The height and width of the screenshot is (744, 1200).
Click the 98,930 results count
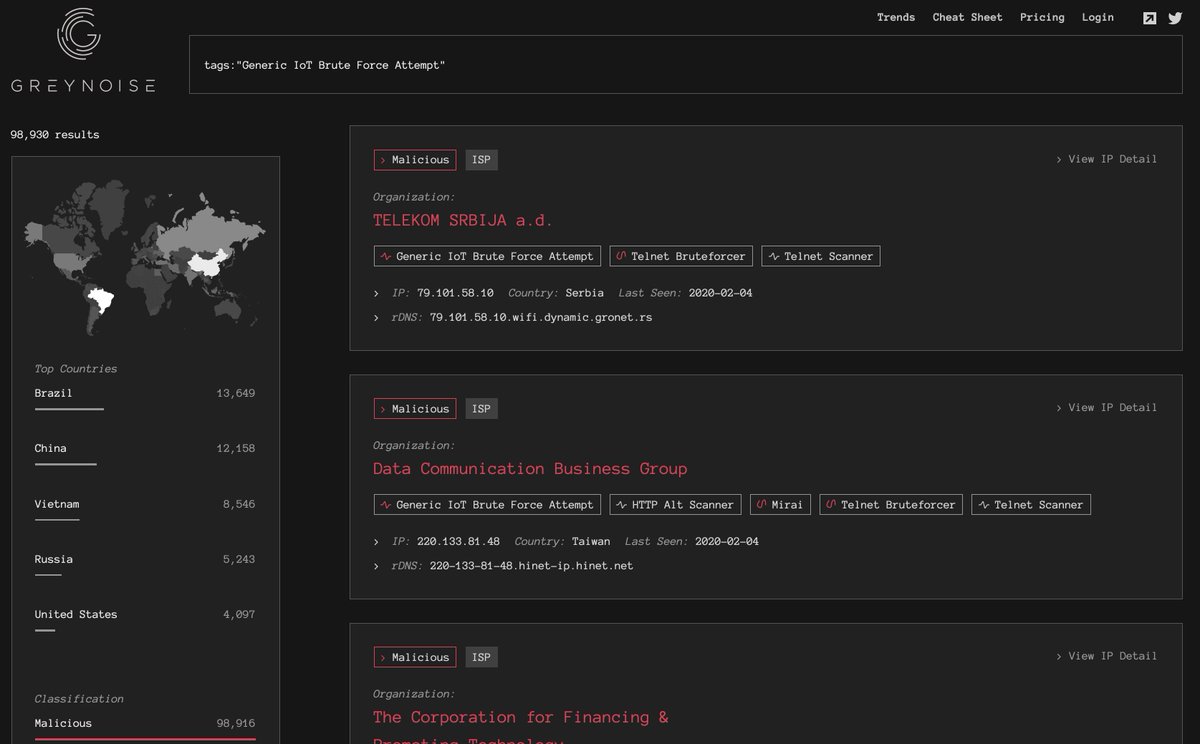55,134
